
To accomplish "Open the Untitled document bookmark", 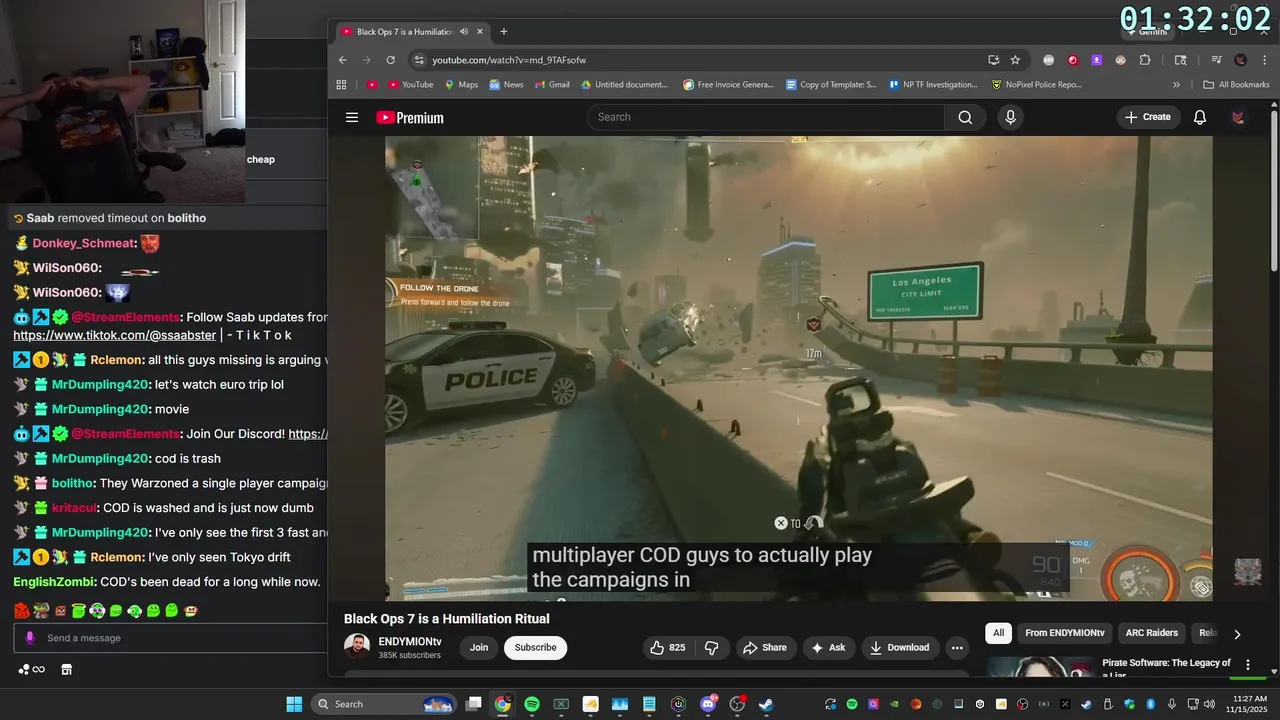I will tap(623, 85).
